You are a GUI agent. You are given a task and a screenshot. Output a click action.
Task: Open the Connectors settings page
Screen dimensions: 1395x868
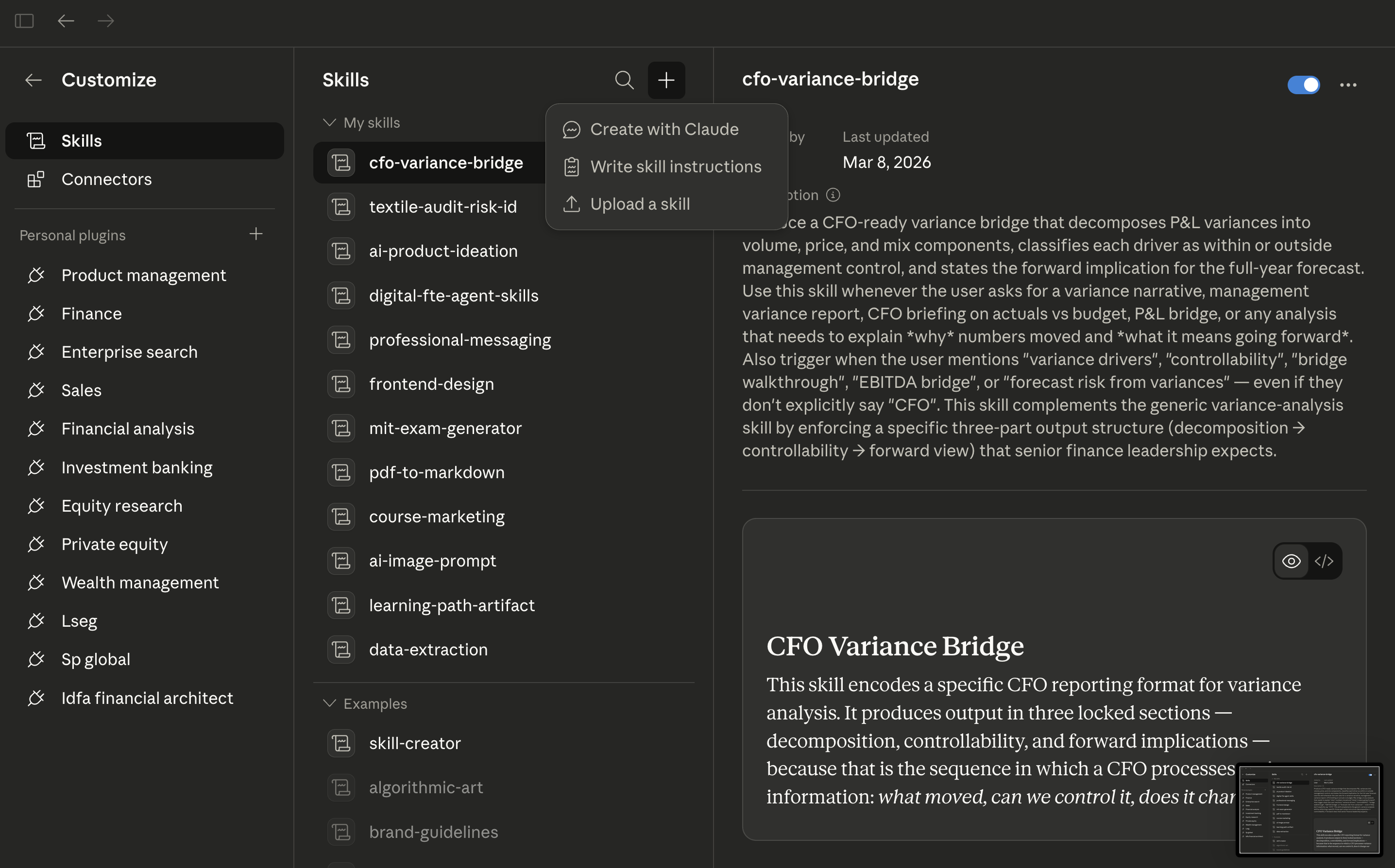tap(107, 179)
